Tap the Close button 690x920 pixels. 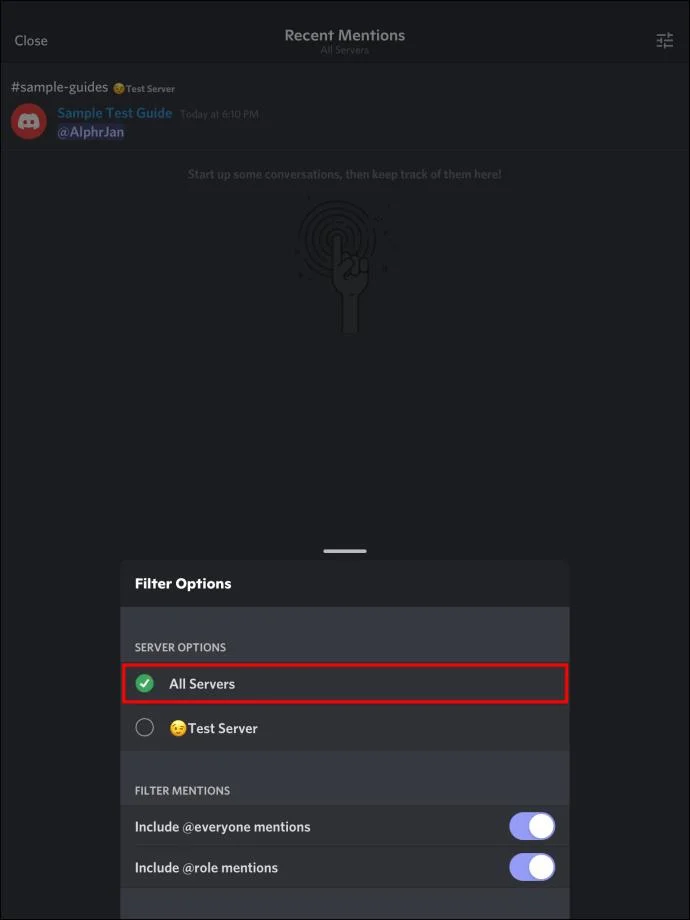pos(31,41)
